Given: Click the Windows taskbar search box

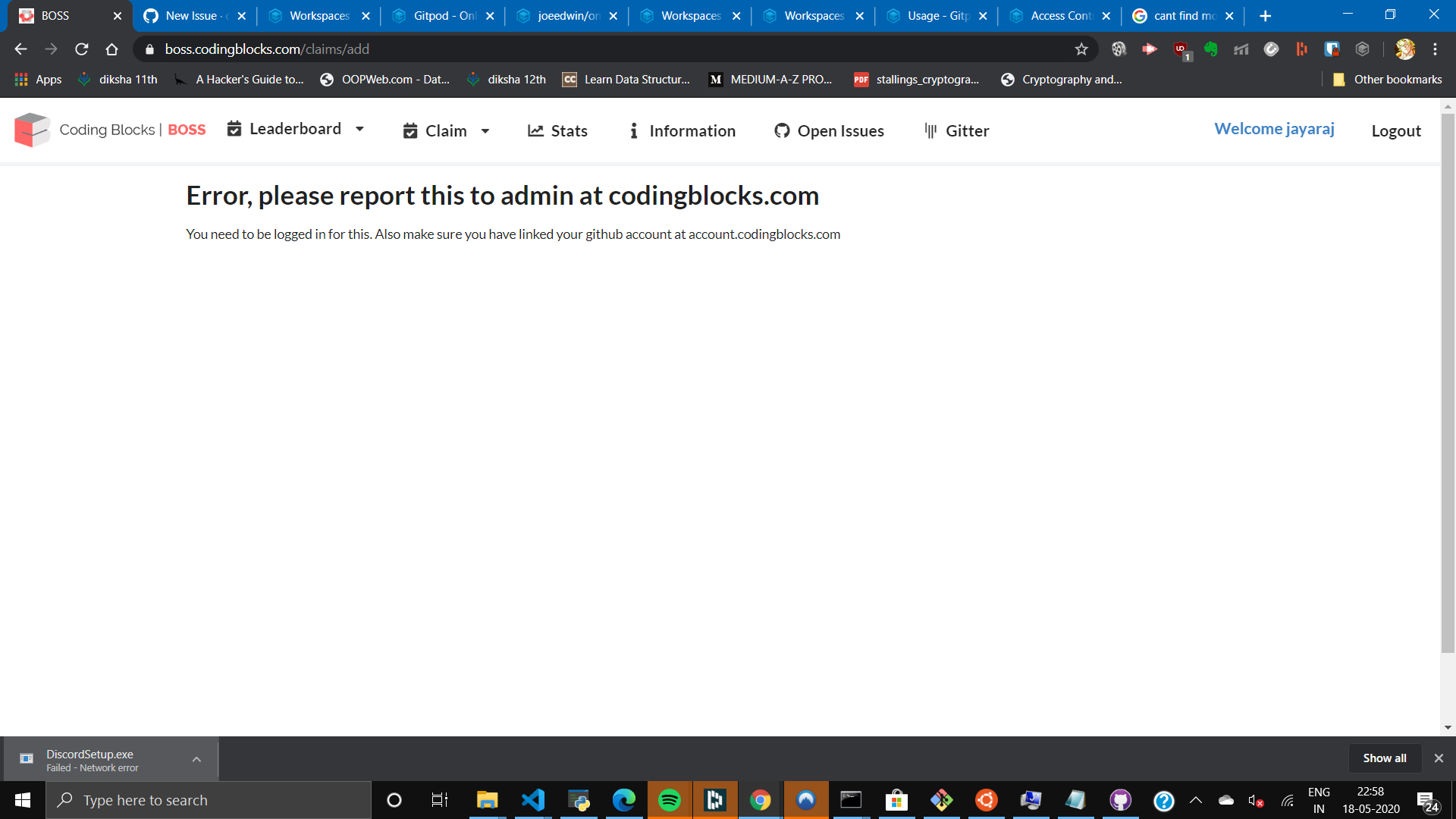Looking at the screenshot, I should 209,800.
